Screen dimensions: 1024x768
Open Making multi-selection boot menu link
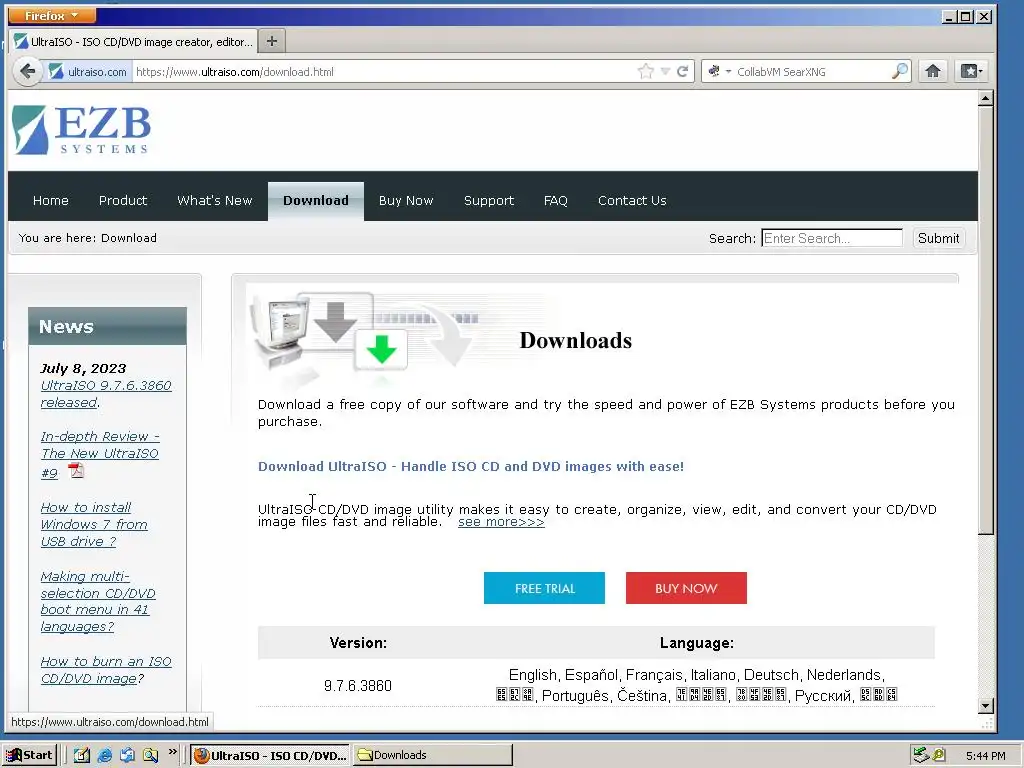(98, 601)
